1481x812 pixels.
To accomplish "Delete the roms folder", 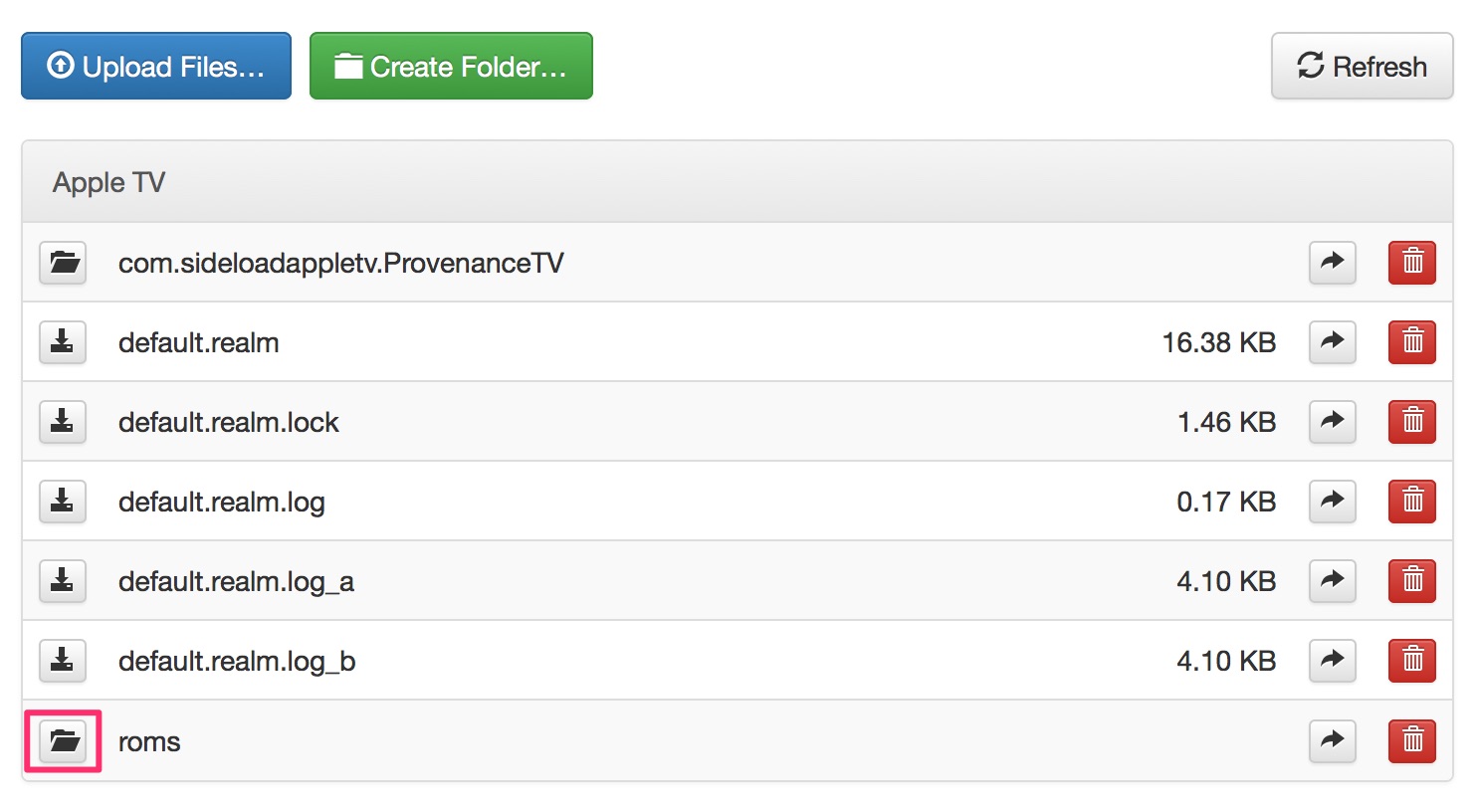I will point(1411,740).
